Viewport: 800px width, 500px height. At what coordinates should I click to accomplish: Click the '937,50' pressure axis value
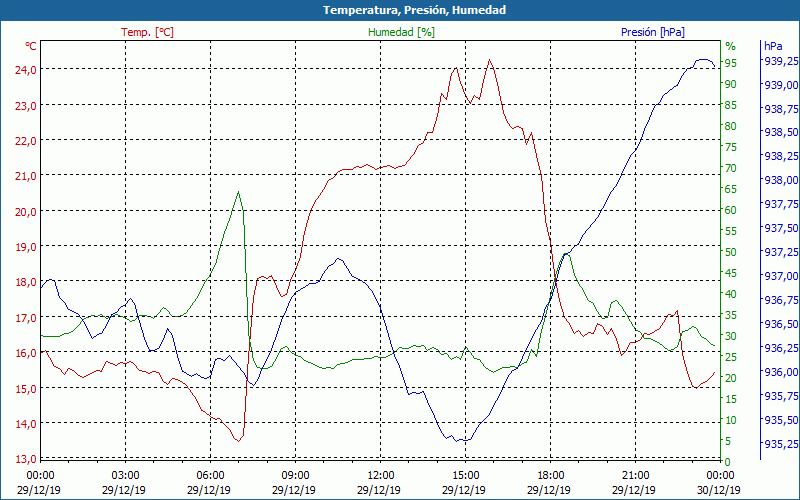tap(781, 228)
